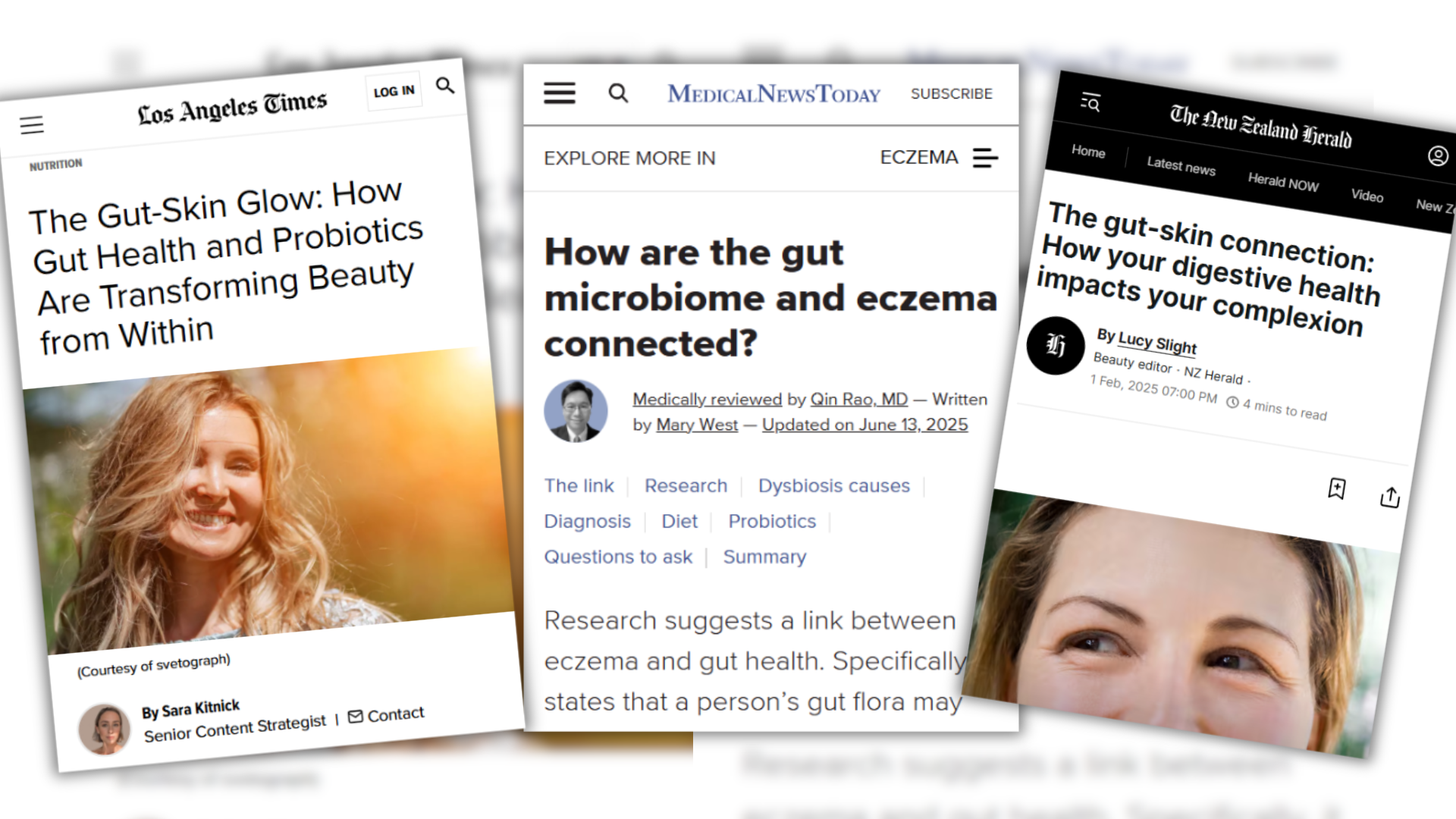Bookmark the NZ Herald article
The image size is (1456, 819).
click(x=1337, y=488)
